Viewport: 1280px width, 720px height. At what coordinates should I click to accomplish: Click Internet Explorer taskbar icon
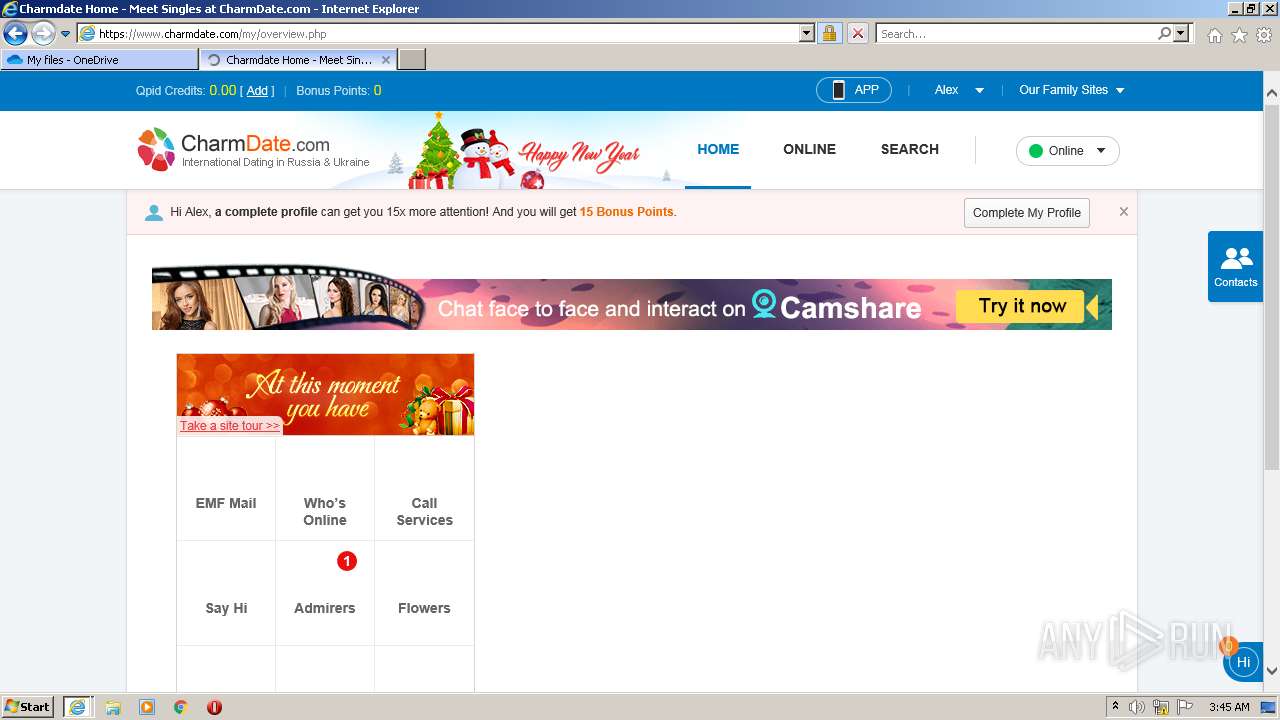point(77,707)
